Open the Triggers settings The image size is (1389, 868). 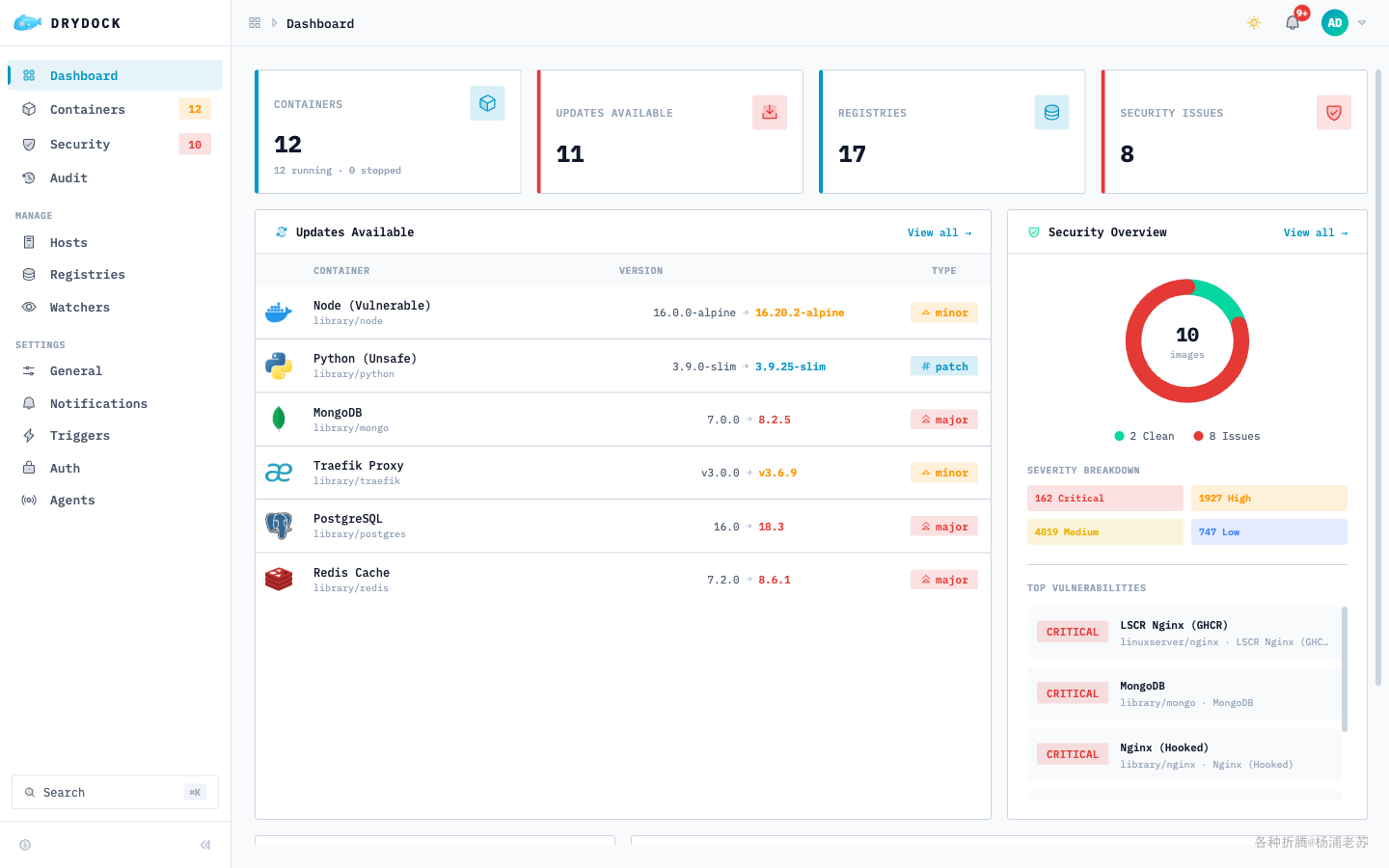pos(116,435)
